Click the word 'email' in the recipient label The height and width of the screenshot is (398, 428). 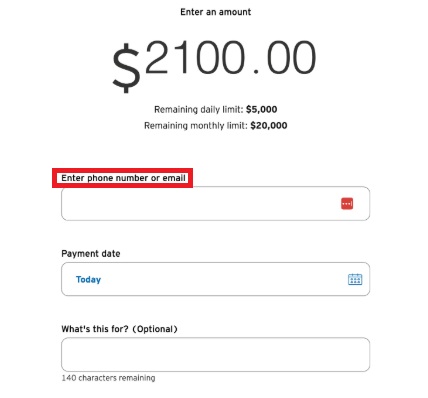(x=174, y=178)
